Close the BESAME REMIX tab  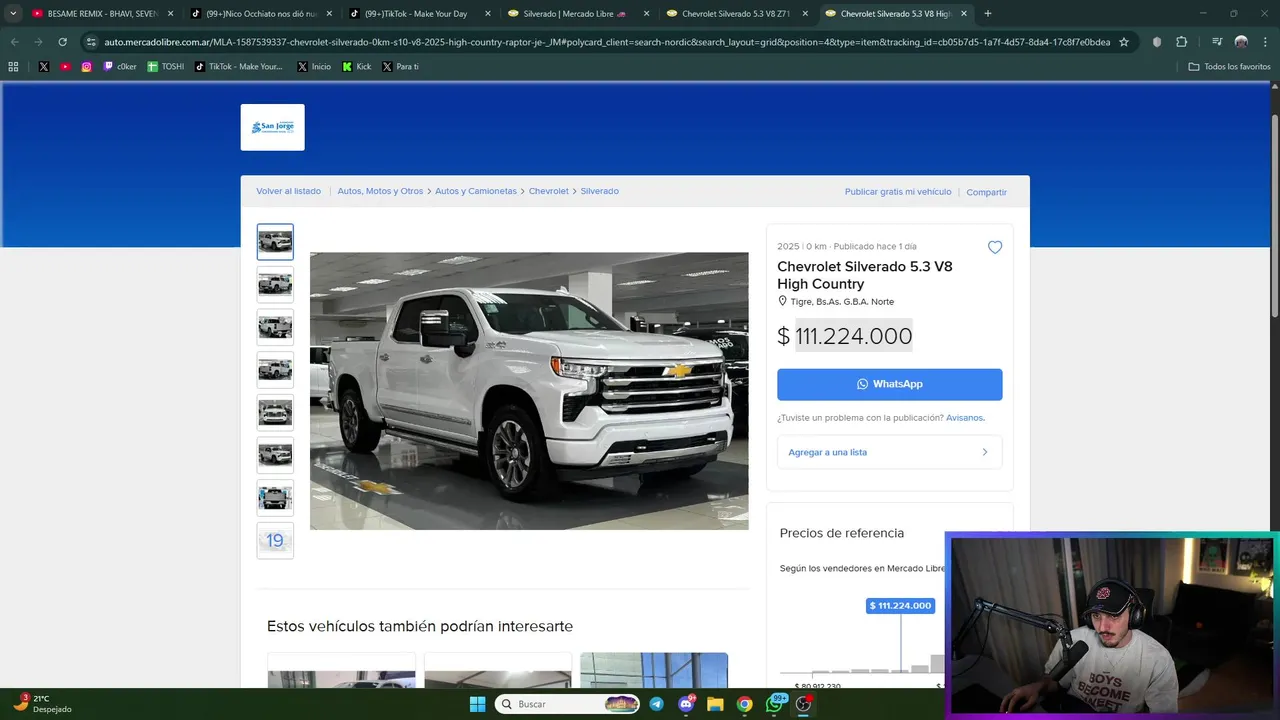click(170, 14)
